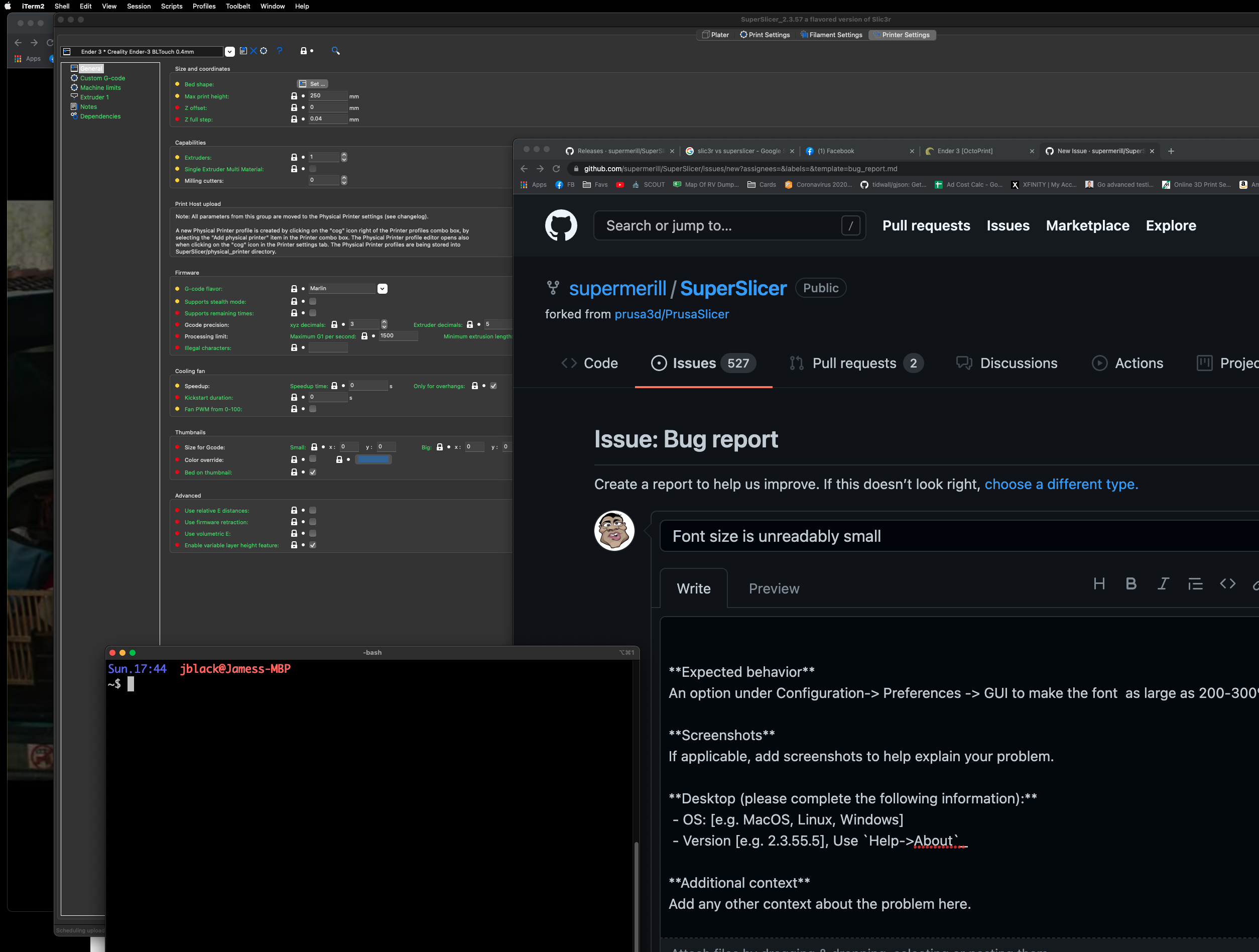
Task: Click the Set bed shape button
Action: coord(312,84)
